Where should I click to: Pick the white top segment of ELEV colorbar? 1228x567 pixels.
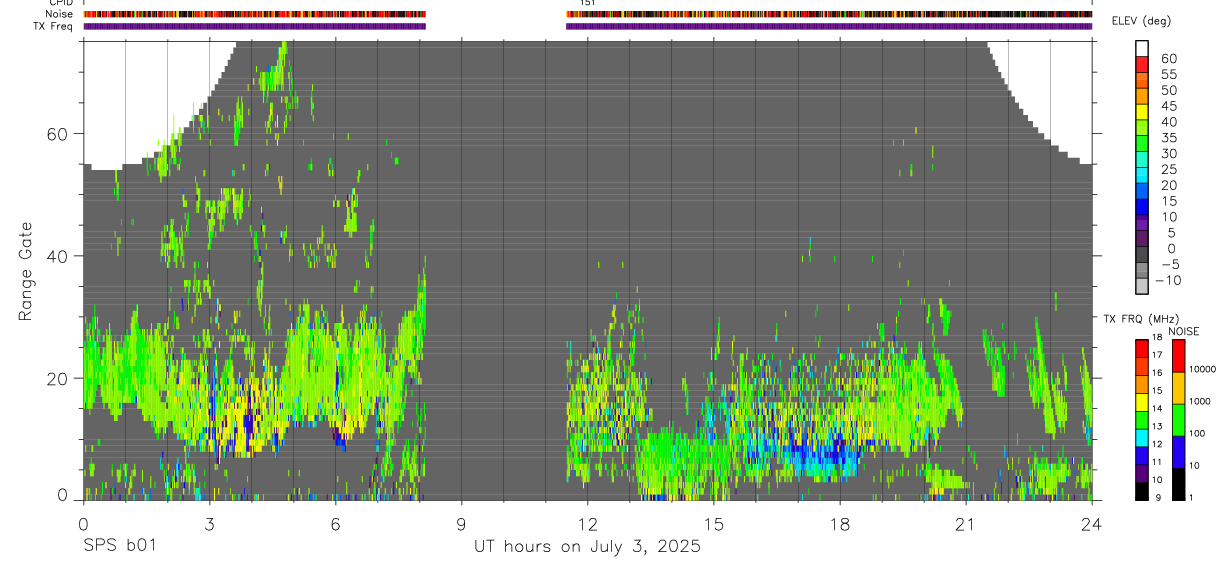pos(1142,48)
